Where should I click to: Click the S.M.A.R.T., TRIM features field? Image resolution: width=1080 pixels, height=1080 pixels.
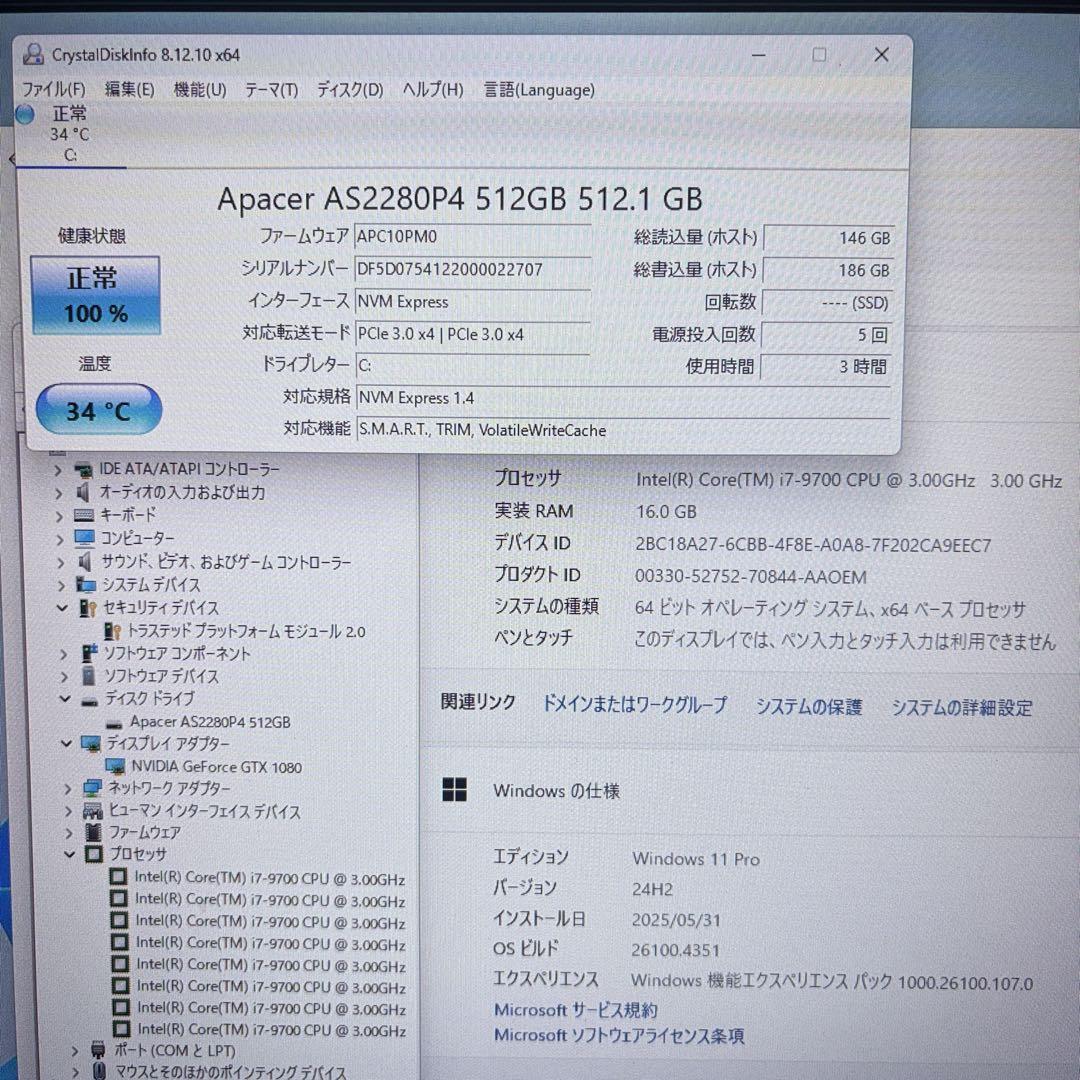pyautogui.click(x=623, y=430)
